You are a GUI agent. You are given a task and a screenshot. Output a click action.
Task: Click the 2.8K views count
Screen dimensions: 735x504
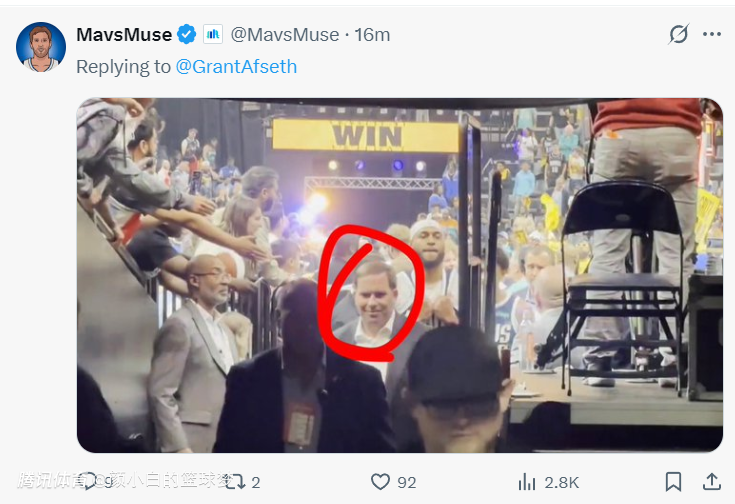[562, 482]
